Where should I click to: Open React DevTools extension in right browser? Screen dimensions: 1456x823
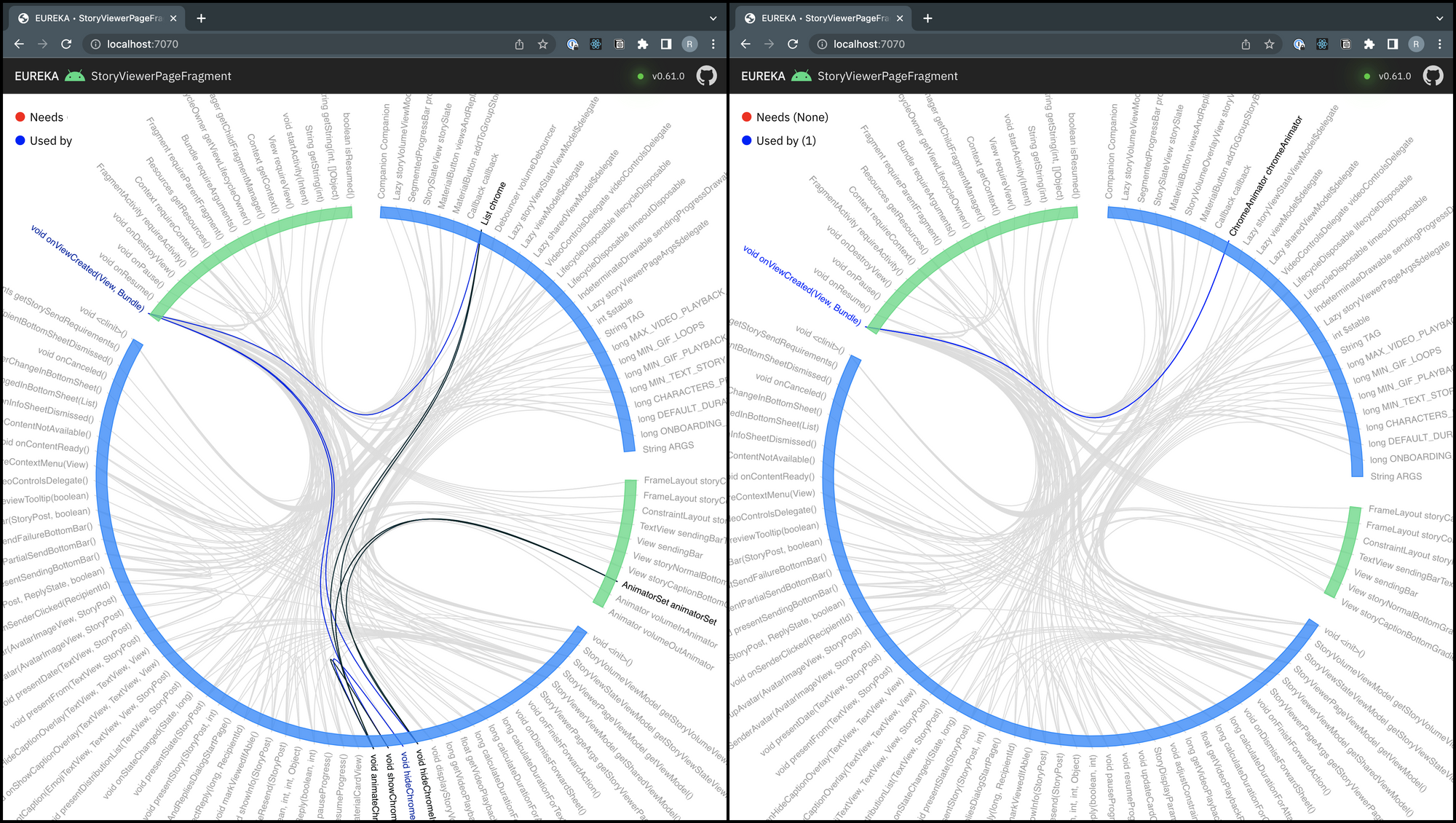[x=1322, y=44]
